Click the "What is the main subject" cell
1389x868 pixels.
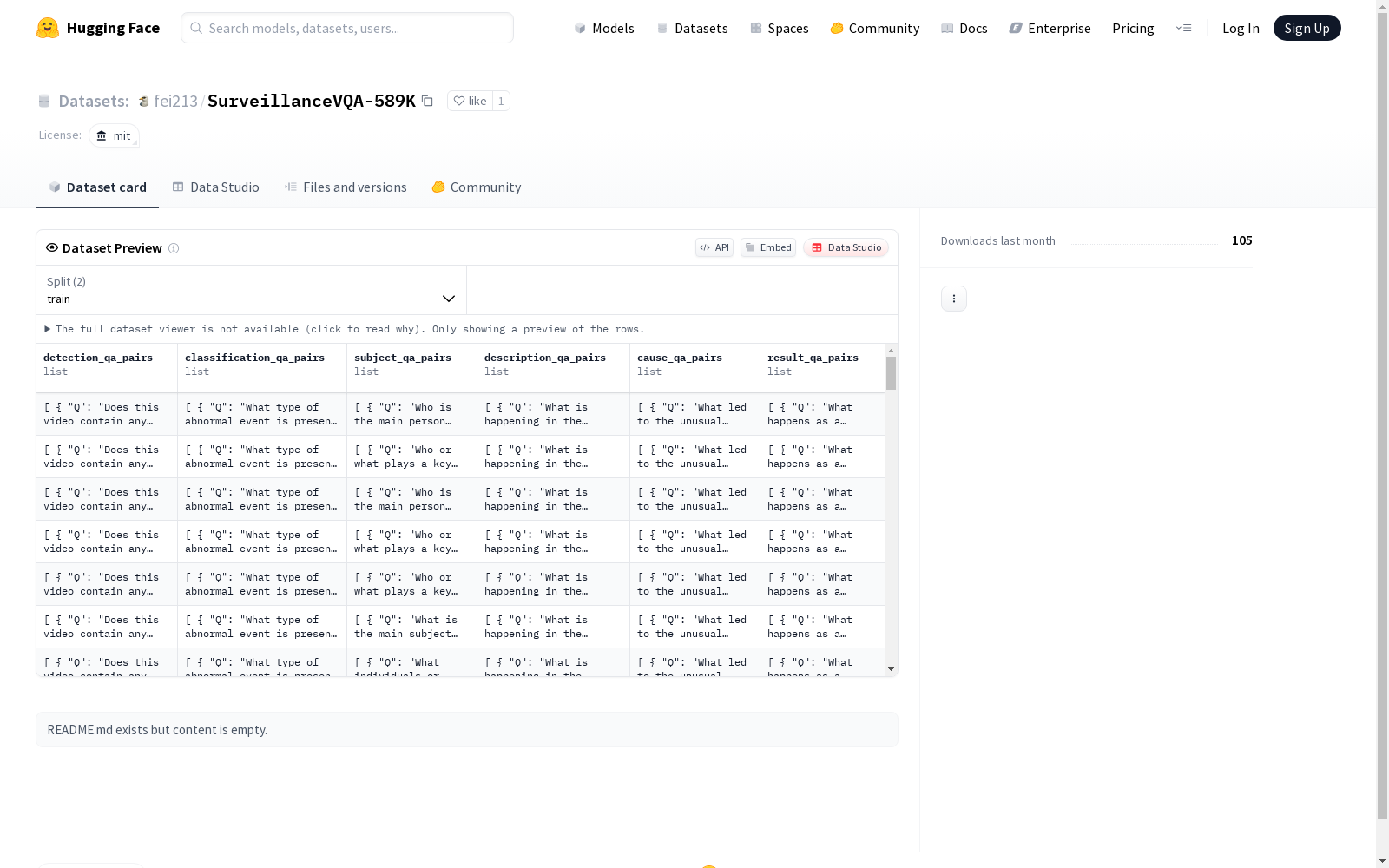pos(412,627)
